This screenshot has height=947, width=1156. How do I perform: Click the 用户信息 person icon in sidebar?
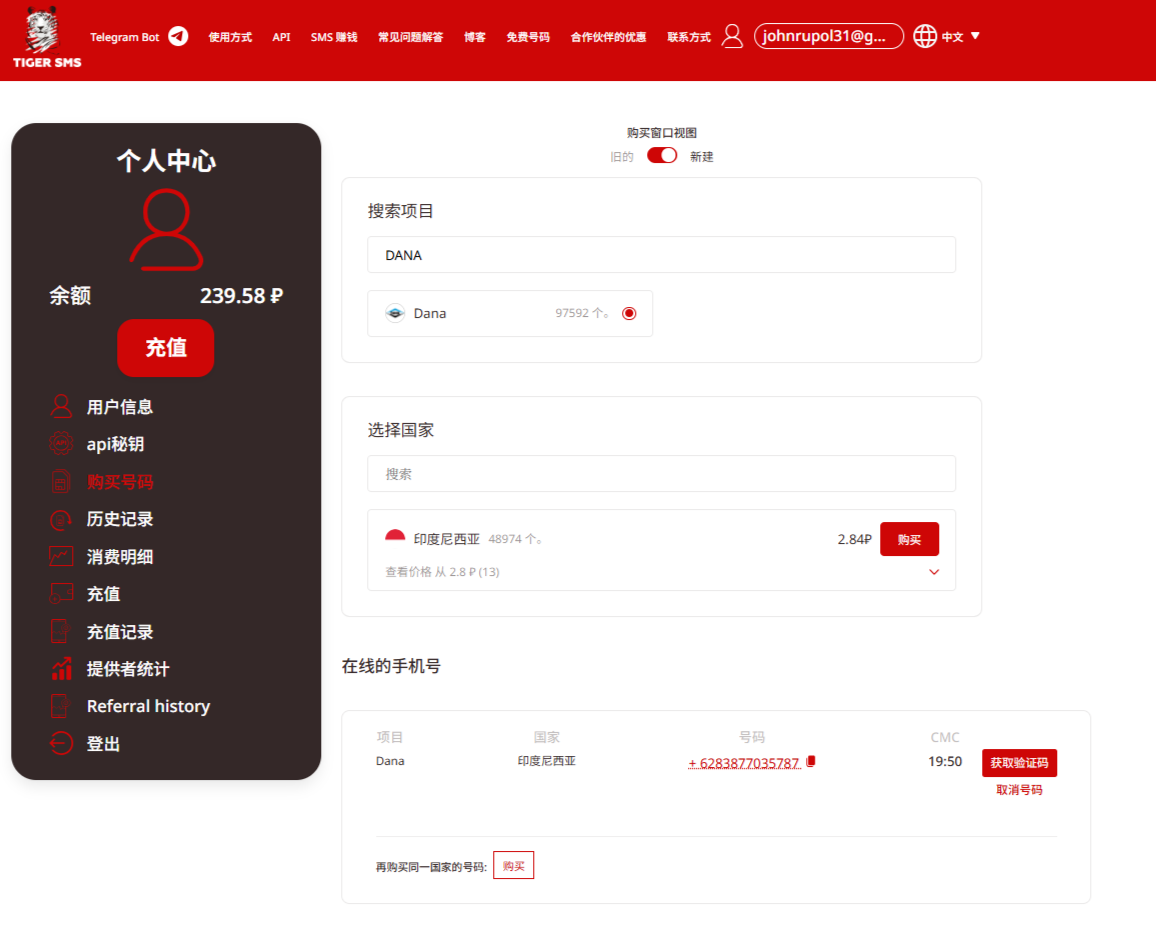[x=61, y=406]
